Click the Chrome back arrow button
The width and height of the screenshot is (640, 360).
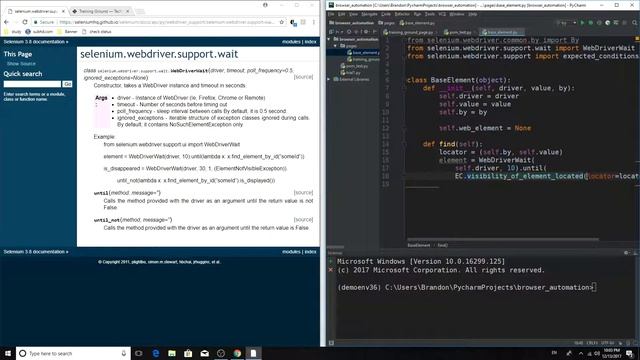[6, 22]
